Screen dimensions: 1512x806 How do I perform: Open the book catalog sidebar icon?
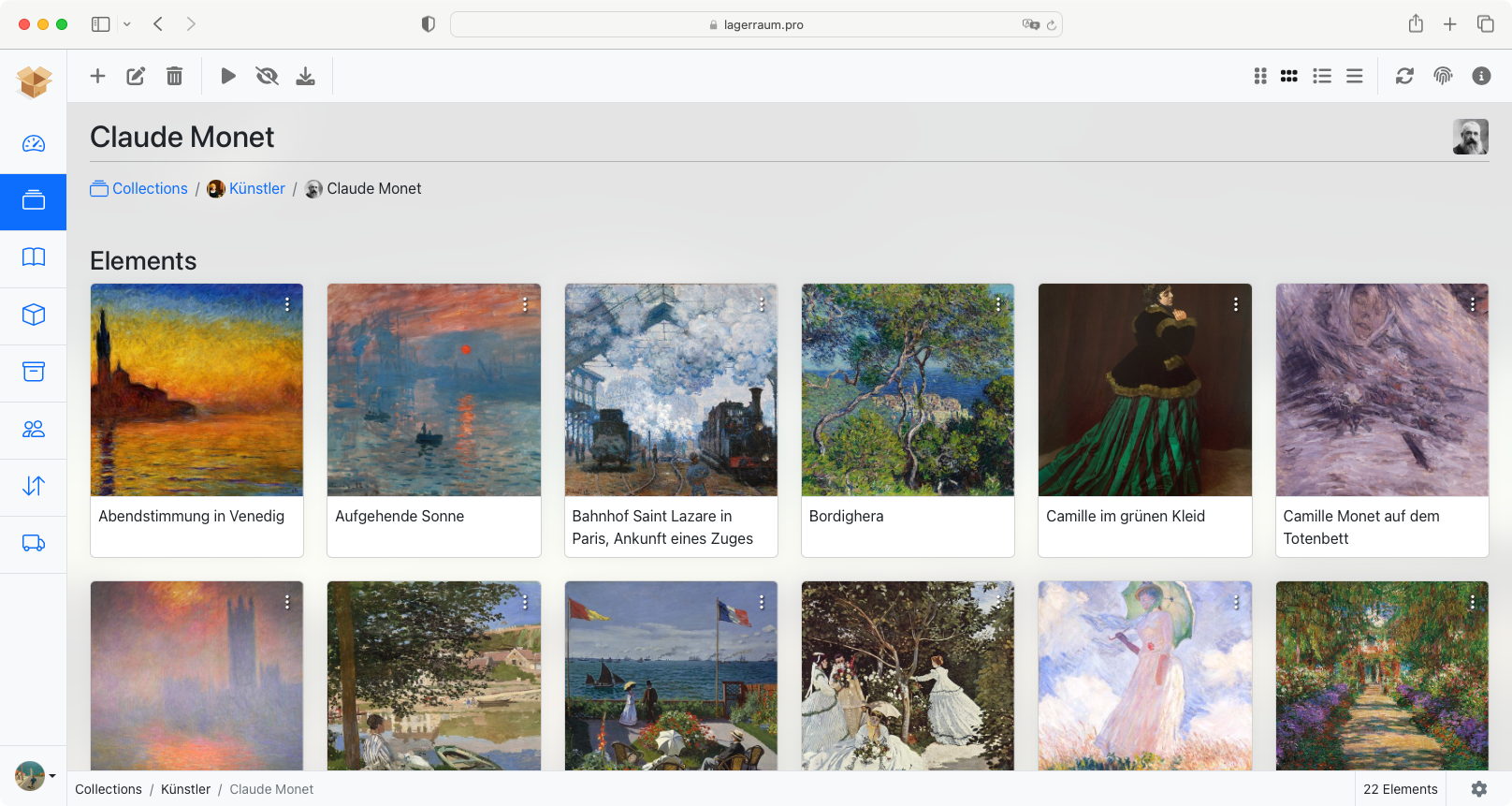pos(34,257)
